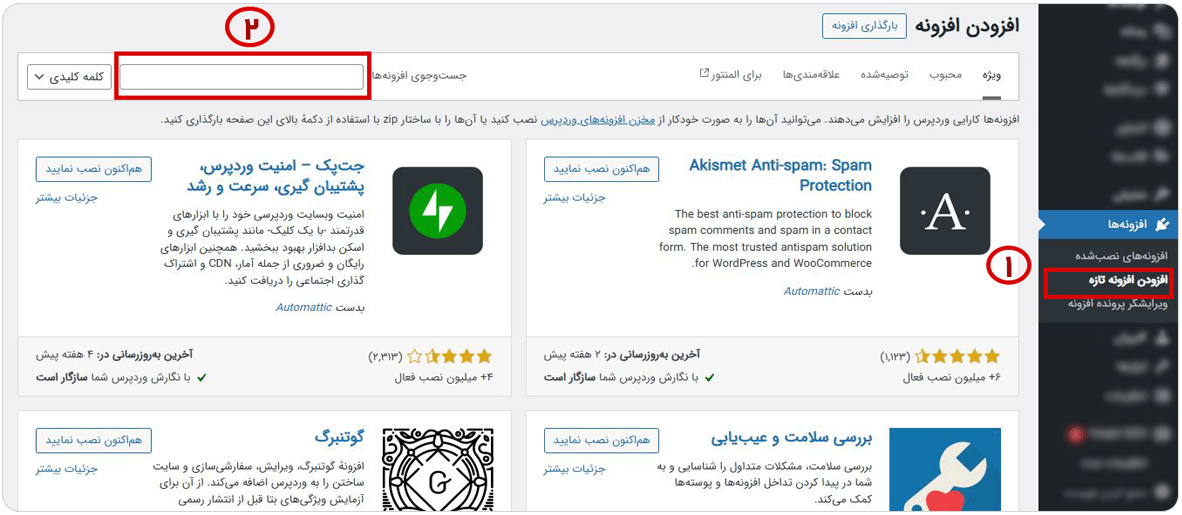Click the Automattic author link under Jetpack

pos(303,308)
